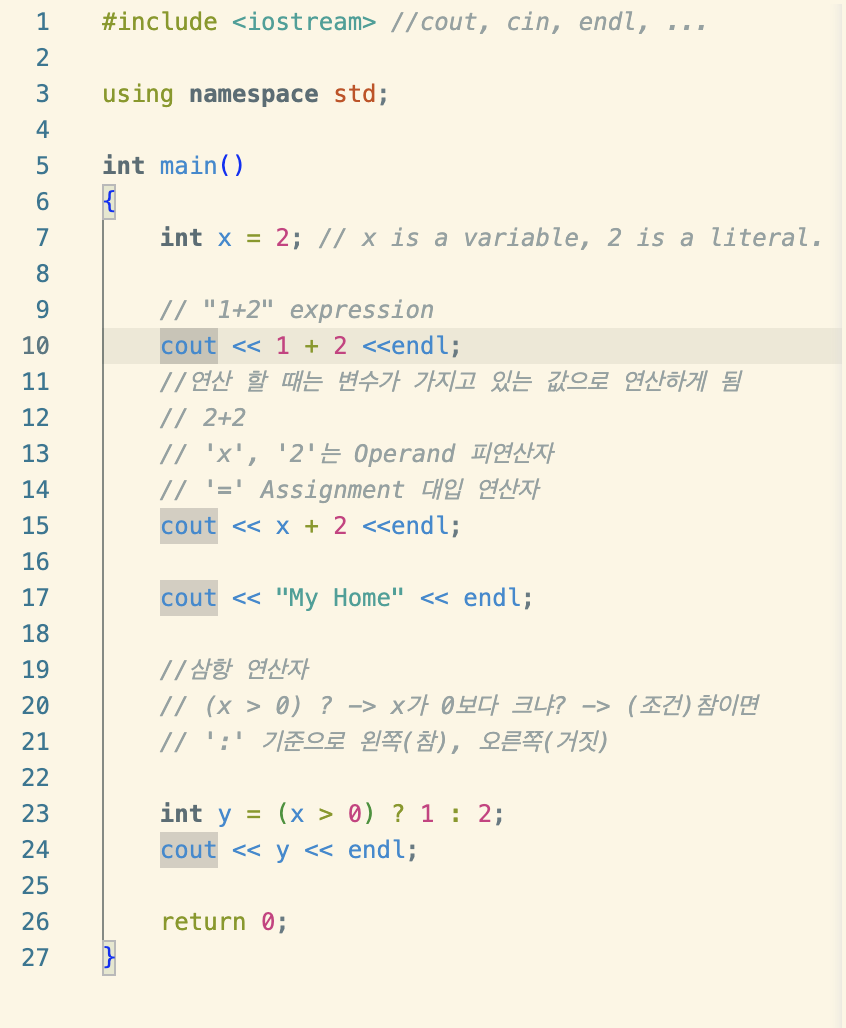Click line number 27 in the gutter

coord(35,957)
